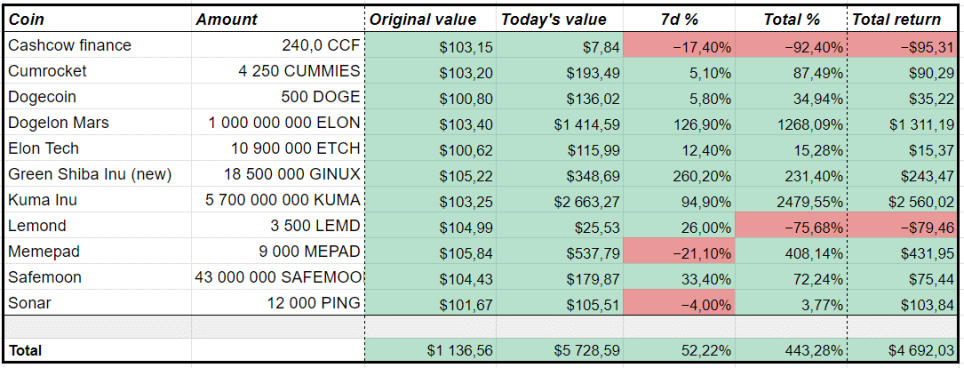Click the Total row label cell
The height and width of the screenshot is (368, 964).
[97, 350]
